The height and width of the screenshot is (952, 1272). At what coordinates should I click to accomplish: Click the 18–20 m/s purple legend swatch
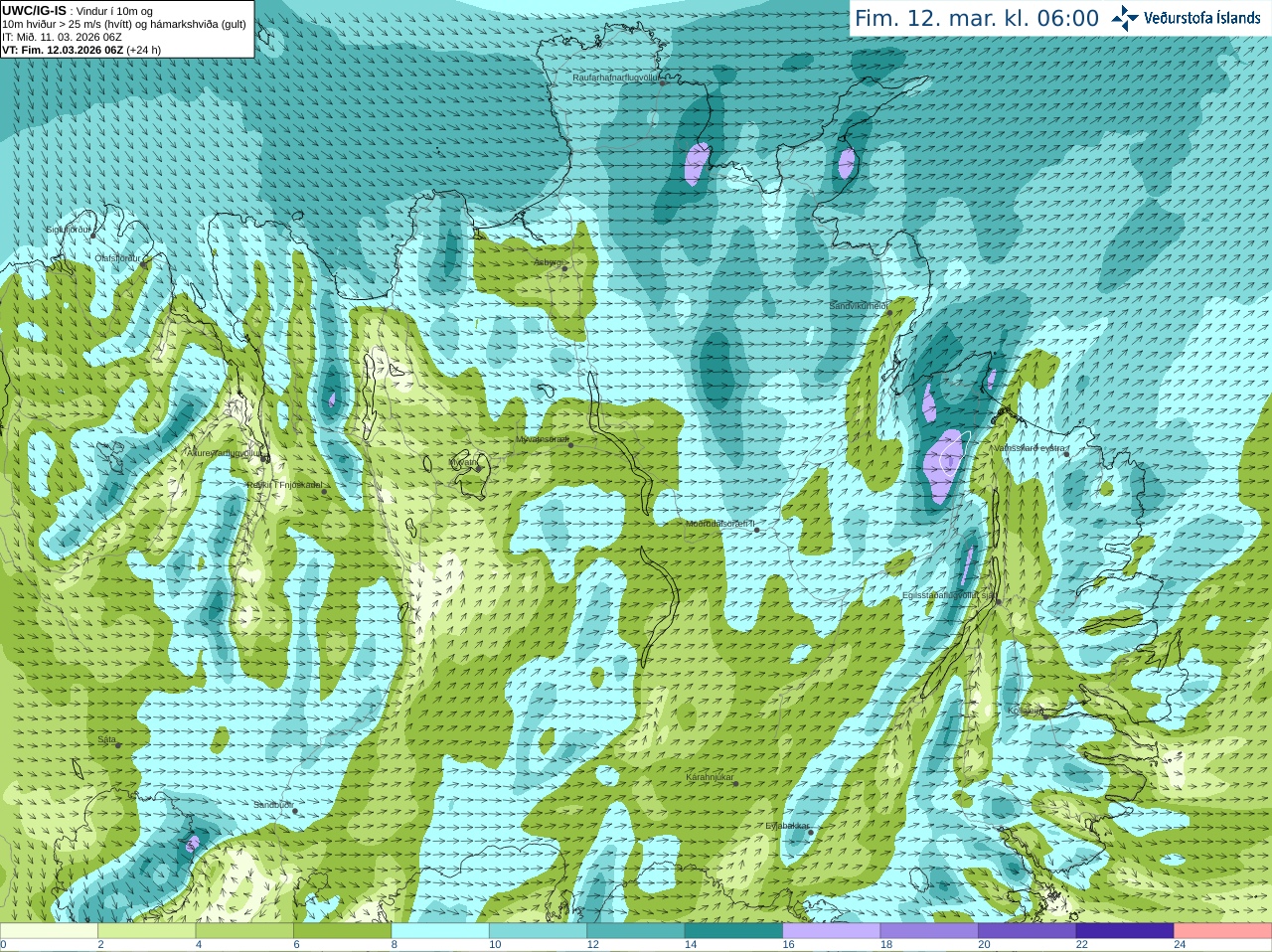[929, 930]
